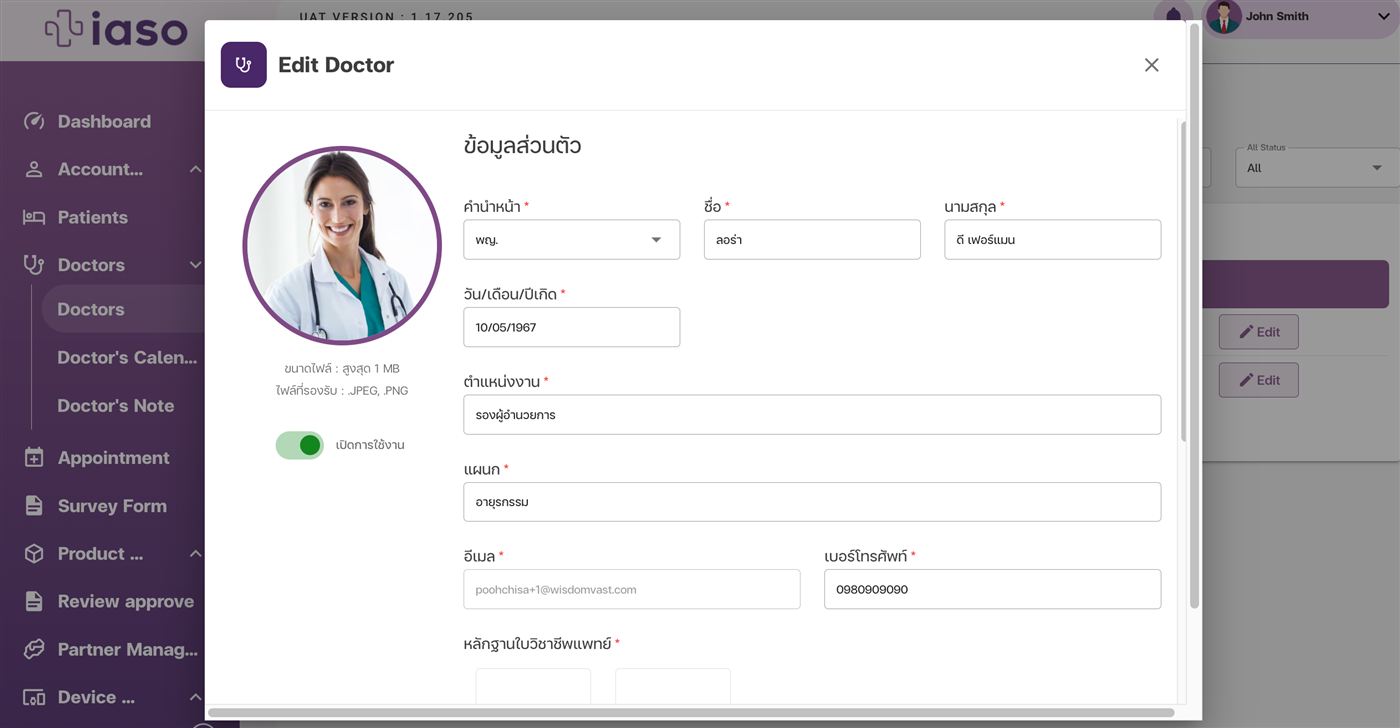
Task: Click the Review approve document icon
Action: (x=34, y=601)
